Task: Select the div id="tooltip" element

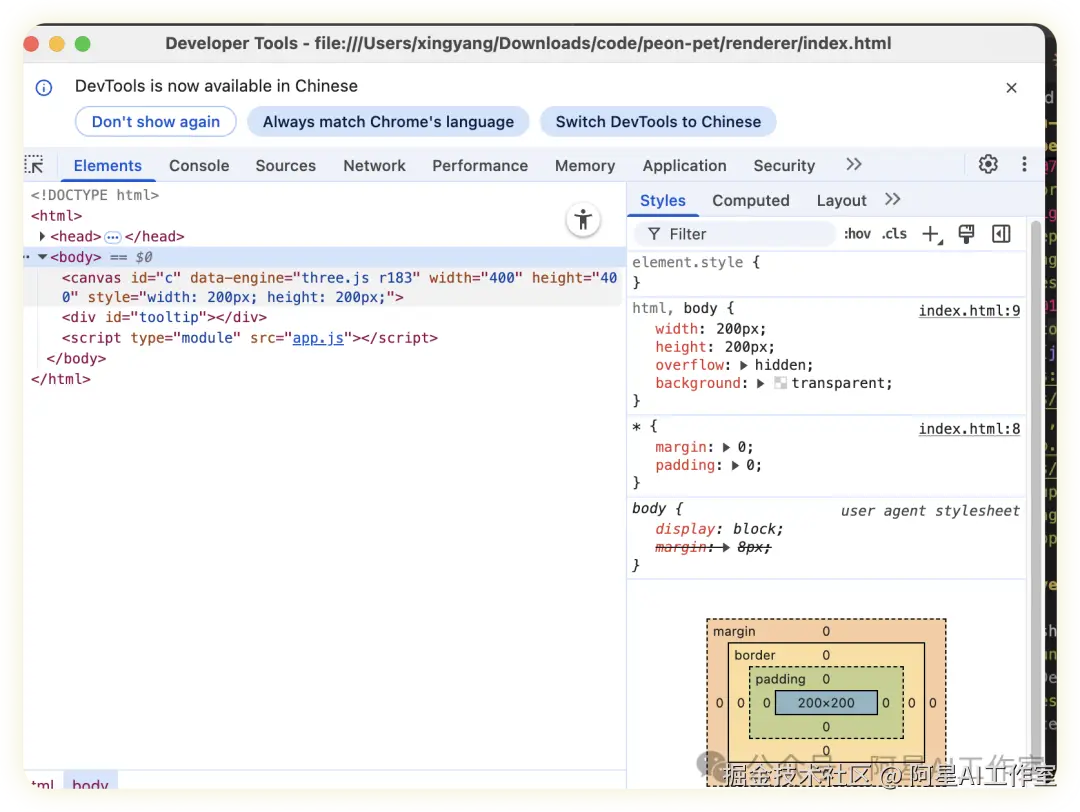Action: click(x=164, y=317)
